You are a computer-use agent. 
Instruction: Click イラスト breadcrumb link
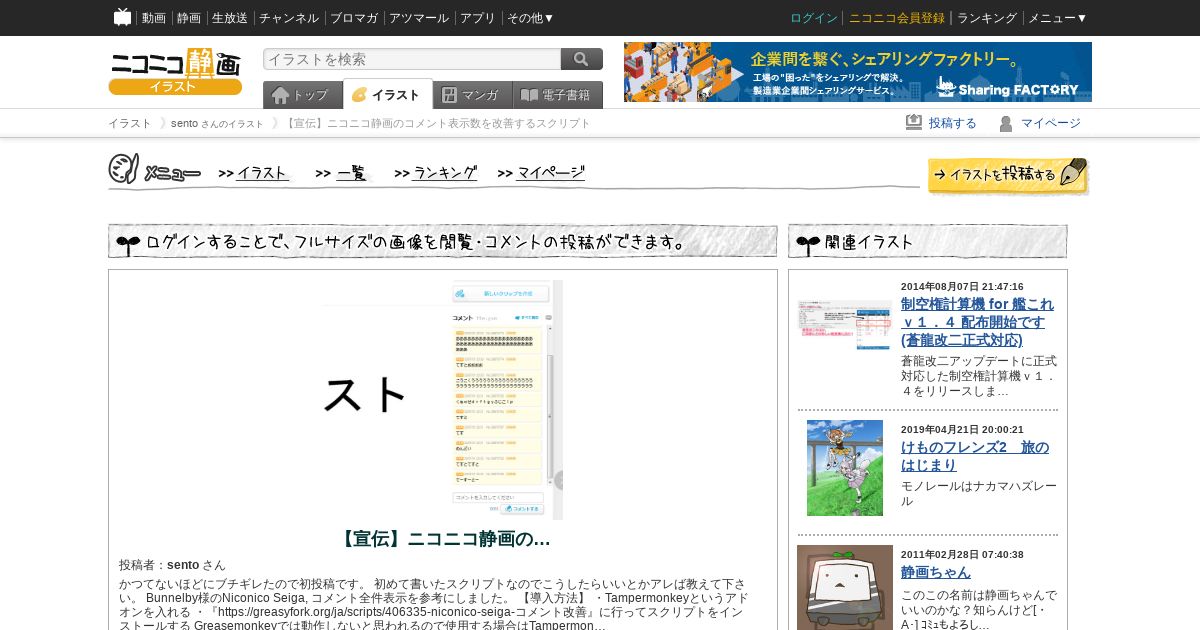130,123
